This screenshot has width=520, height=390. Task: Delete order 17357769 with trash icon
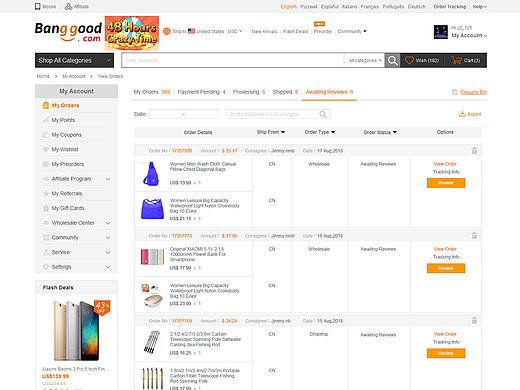click(474, 321)
